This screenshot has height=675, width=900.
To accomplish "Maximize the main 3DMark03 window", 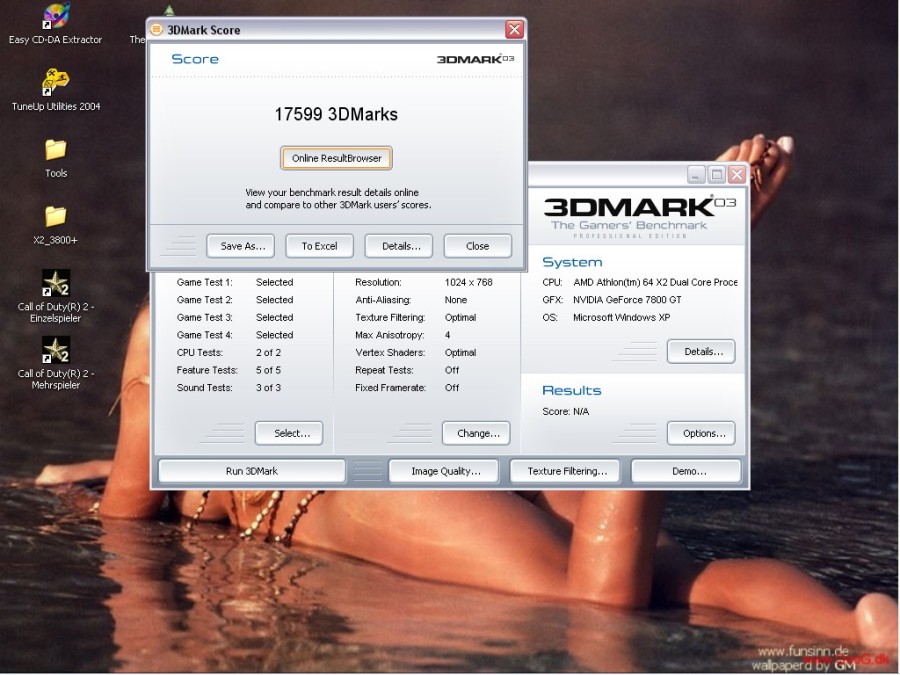I will point(716,174).
